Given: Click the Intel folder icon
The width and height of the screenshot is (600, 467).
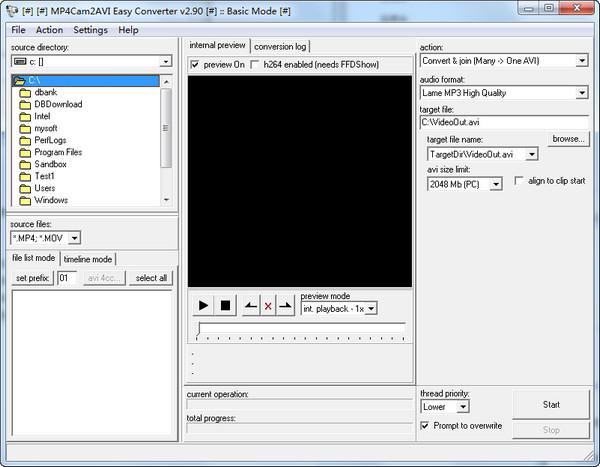Looking at the screenshot, I should point(25,116).
